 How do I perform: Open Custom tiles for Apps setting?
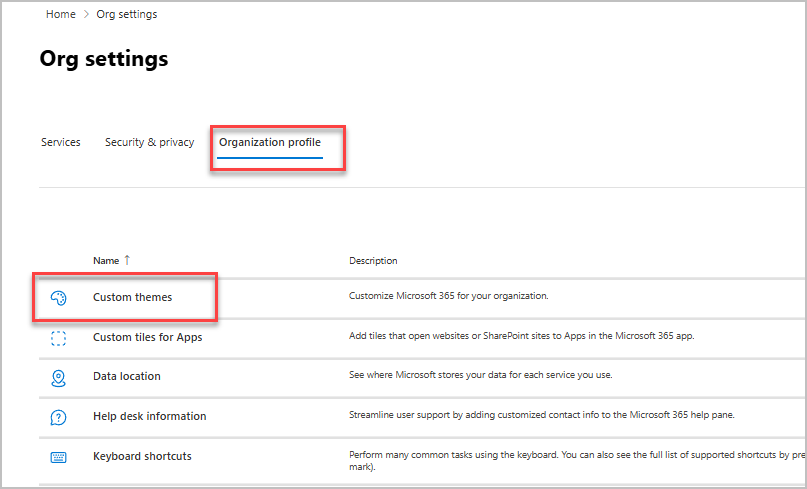point(147,337)
